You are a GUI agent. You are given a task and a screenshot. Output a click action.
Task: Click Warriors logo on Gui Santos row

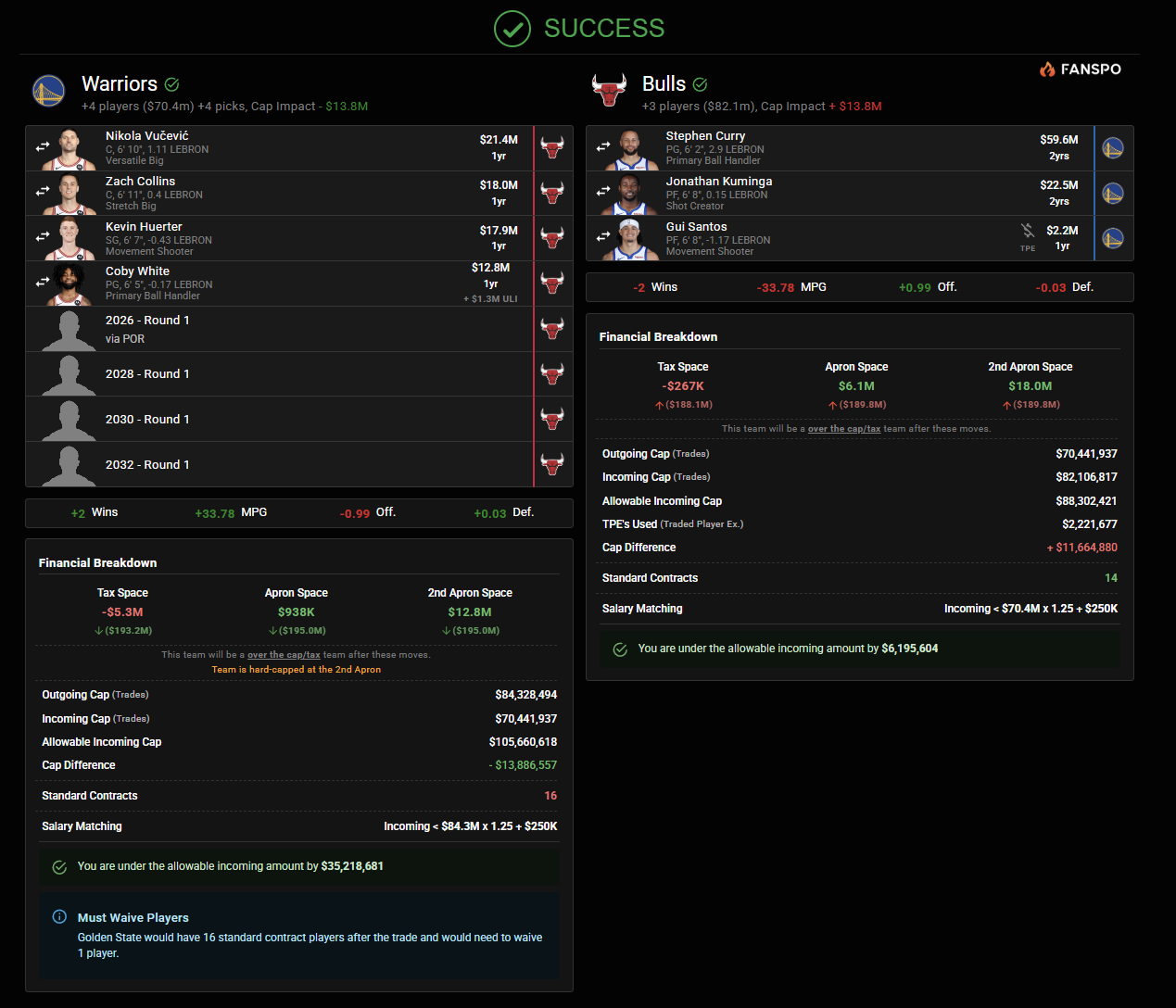(1113, 238)
